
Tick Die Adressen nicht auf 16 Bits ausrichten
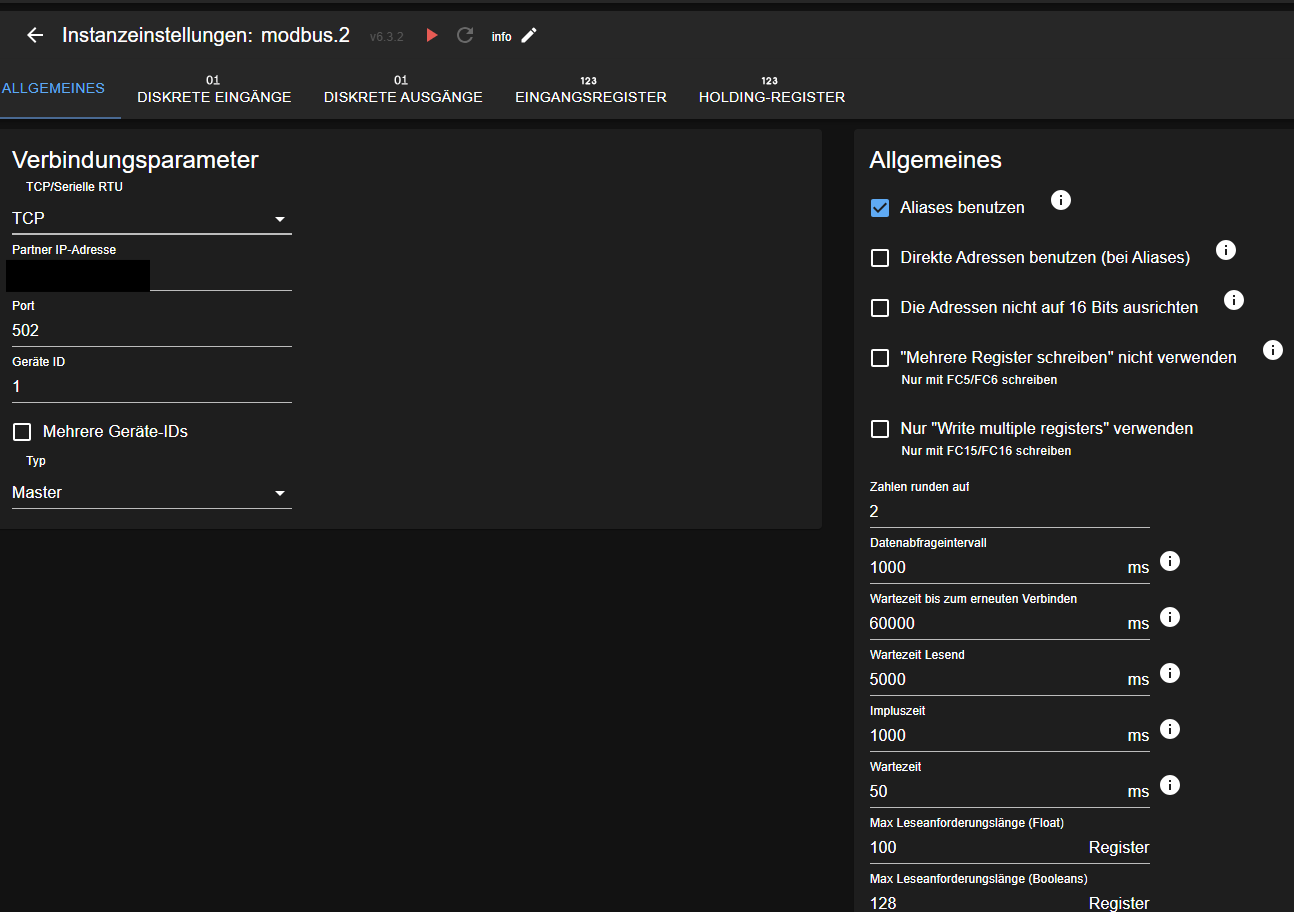click(880, 308)
